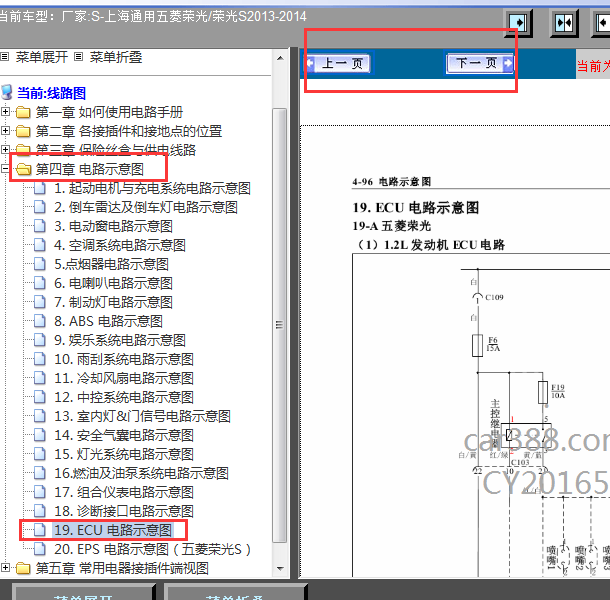This screenshot has width=610, height=600.
Task: Select folder 第五章 常用电器接插件端视图
Action: pos(122,568)
